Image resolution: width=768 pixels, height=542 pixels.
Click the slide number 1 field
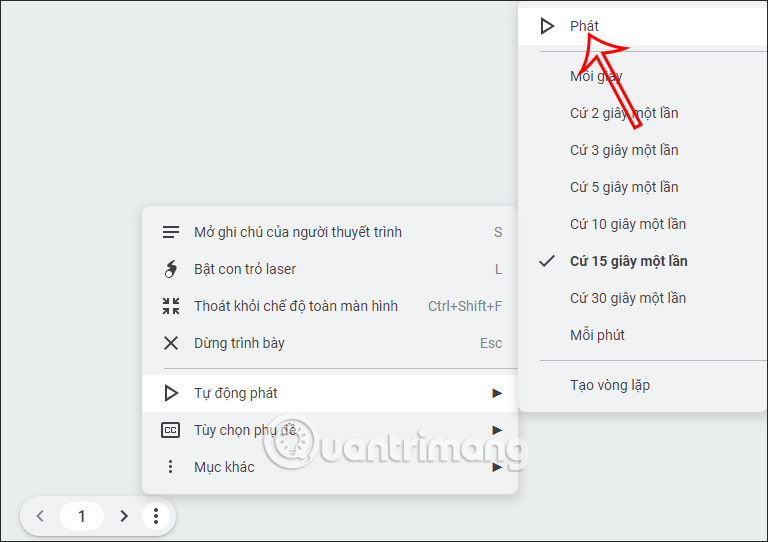tap(82, 516)
